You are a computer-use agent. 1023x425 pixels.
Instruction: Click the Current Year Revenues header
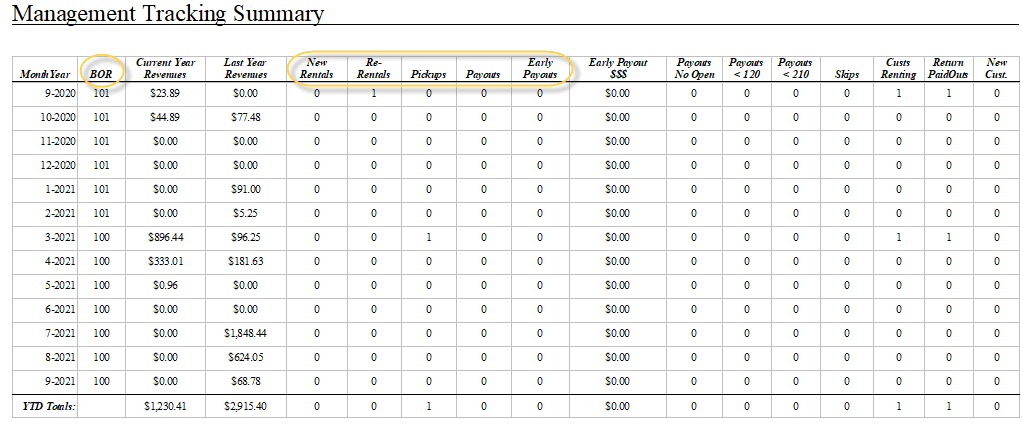(x=164, y=68)
